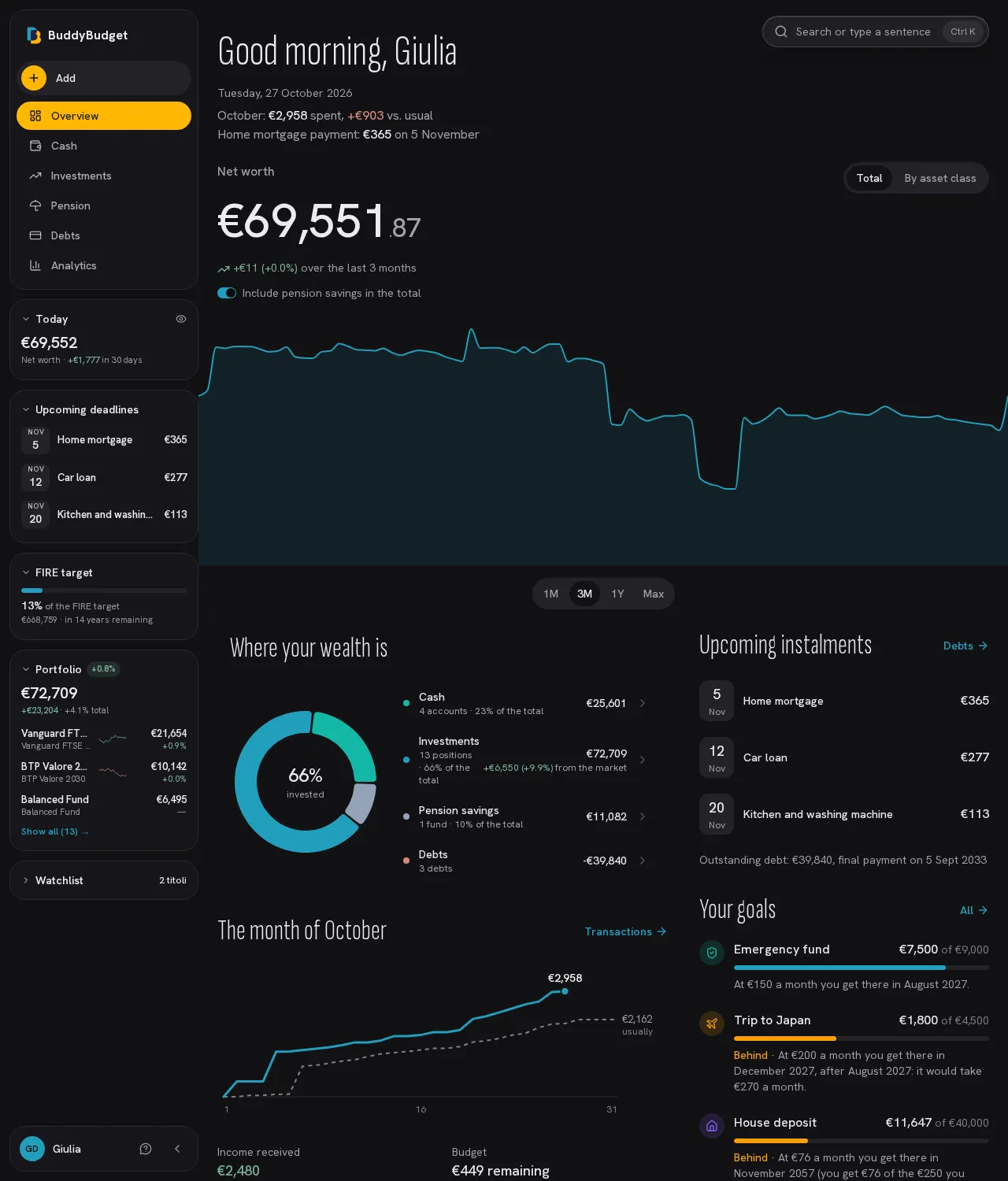Select the Max chart range

654,594
